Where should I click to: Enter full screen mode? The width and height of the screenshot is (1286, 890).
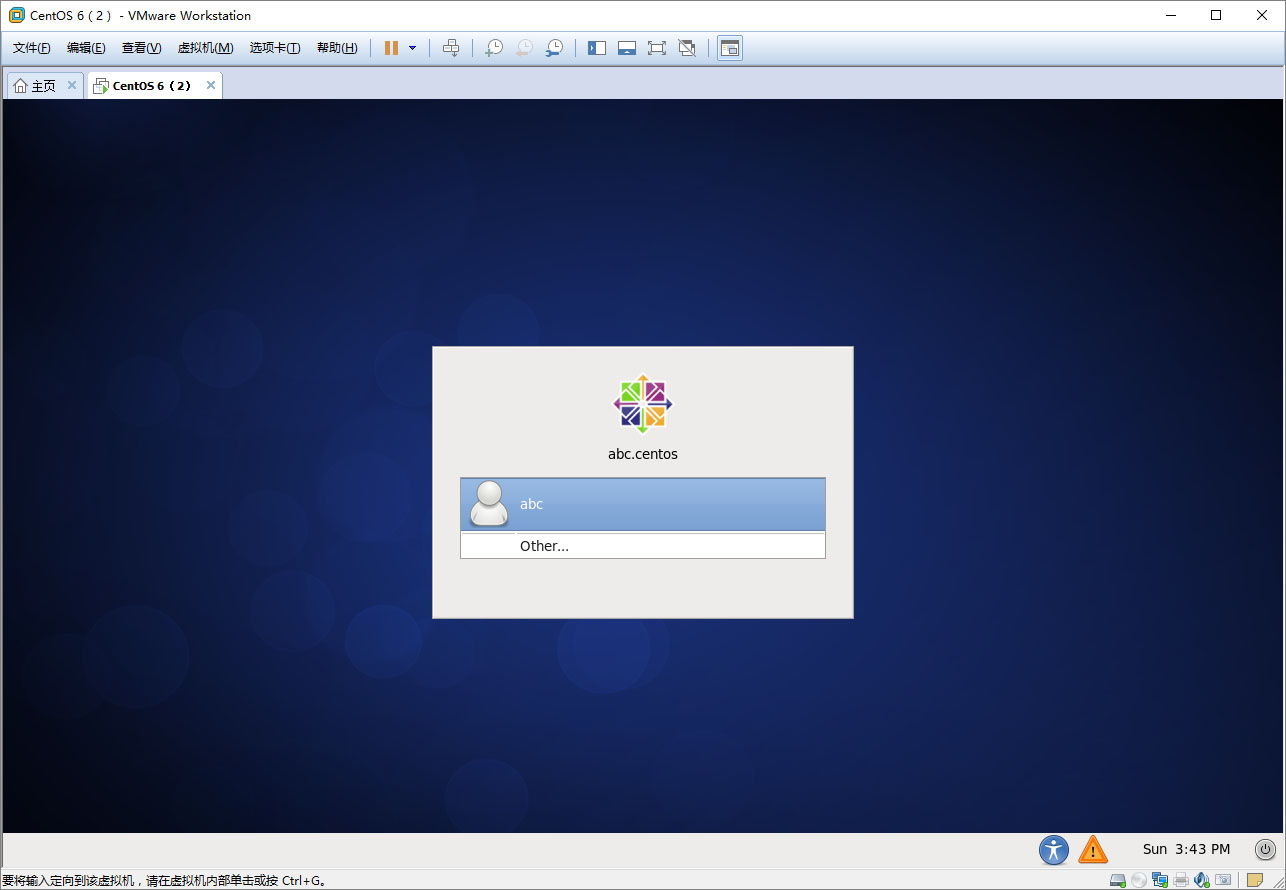click(x=657, y=48)
